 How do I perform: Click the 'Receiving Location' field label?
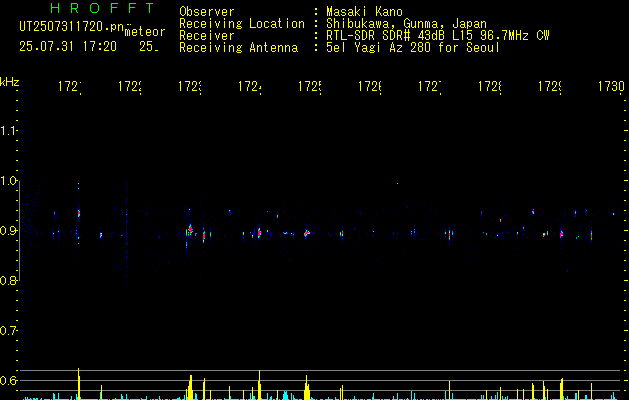pyautogui.click(x=242, y=24)
